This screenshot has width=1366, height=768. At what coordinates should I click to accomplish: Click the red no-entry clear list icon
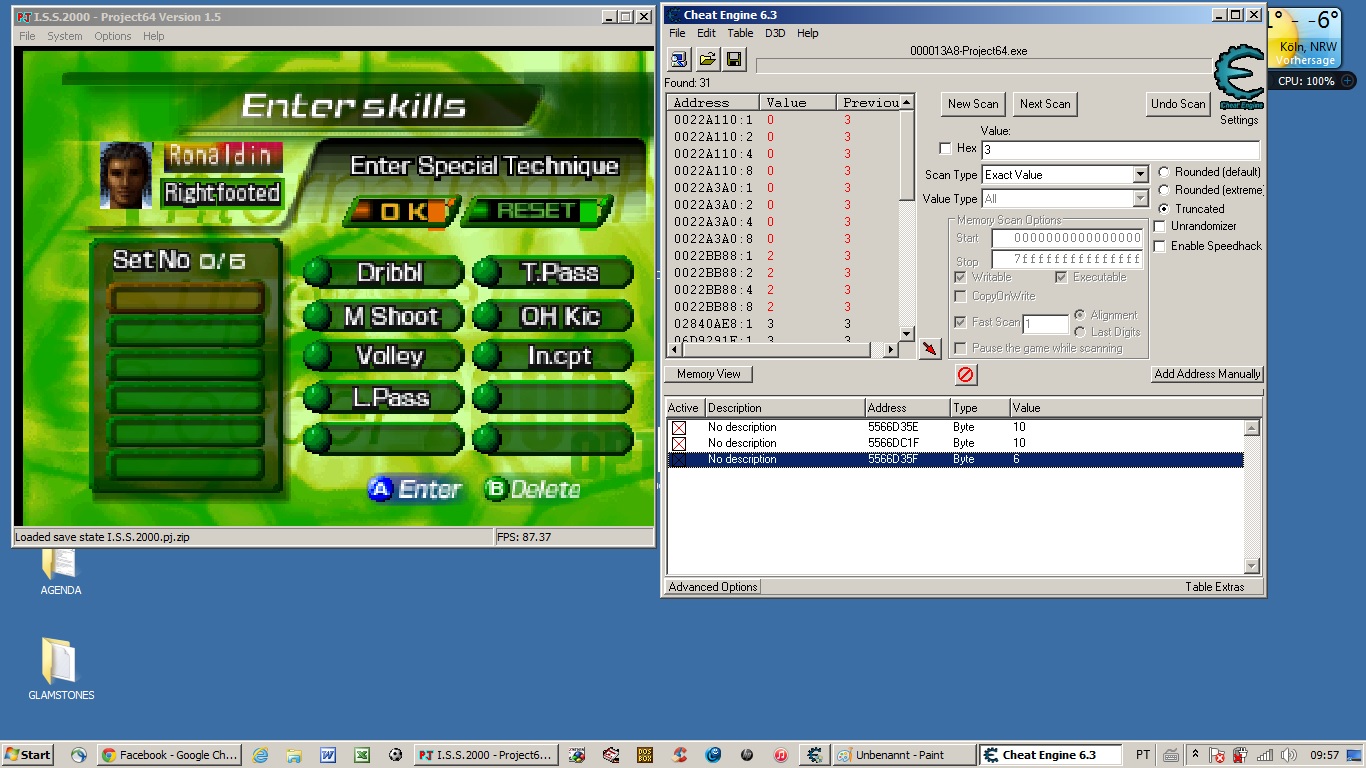pos(966,374)
